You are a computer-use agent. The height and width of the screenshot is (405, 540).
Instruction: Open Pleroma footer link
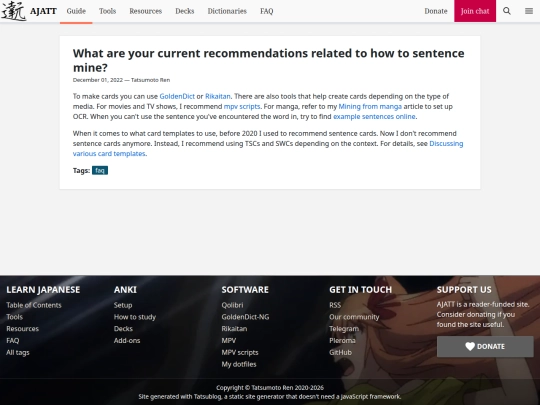(x=342, y=341)
